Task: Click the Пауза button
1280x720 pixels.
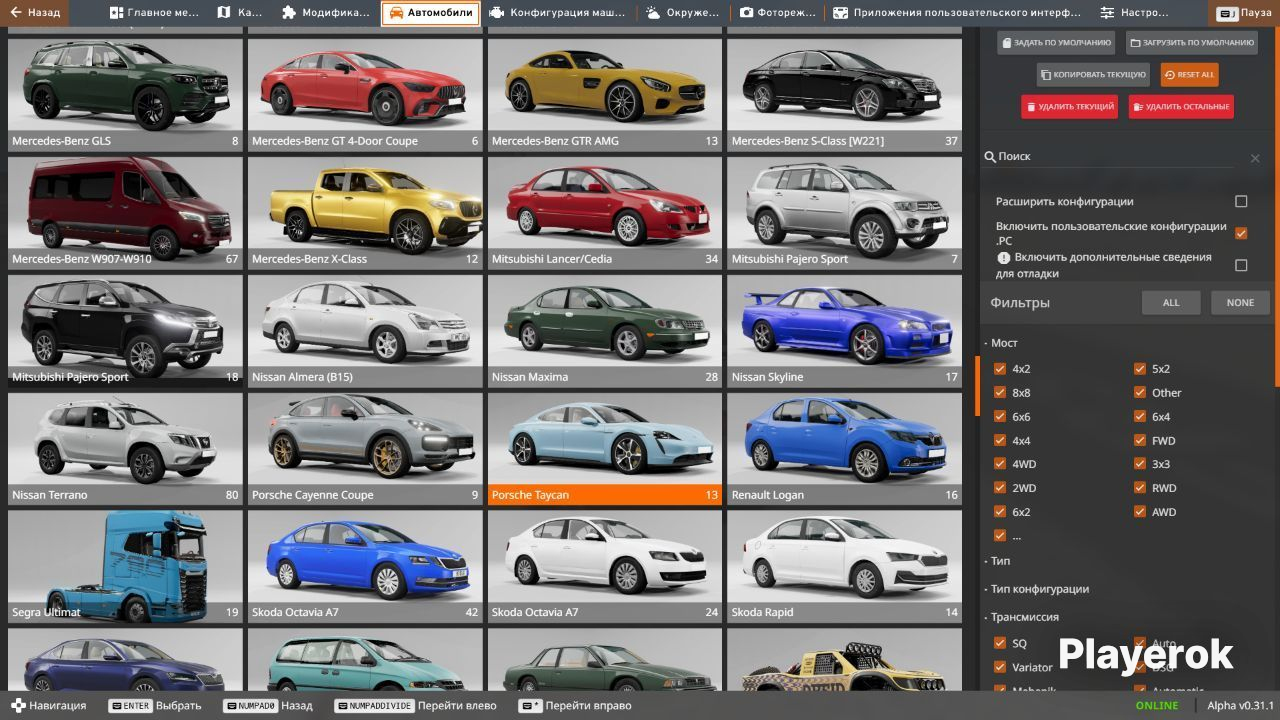Action: pos(1244,13)
